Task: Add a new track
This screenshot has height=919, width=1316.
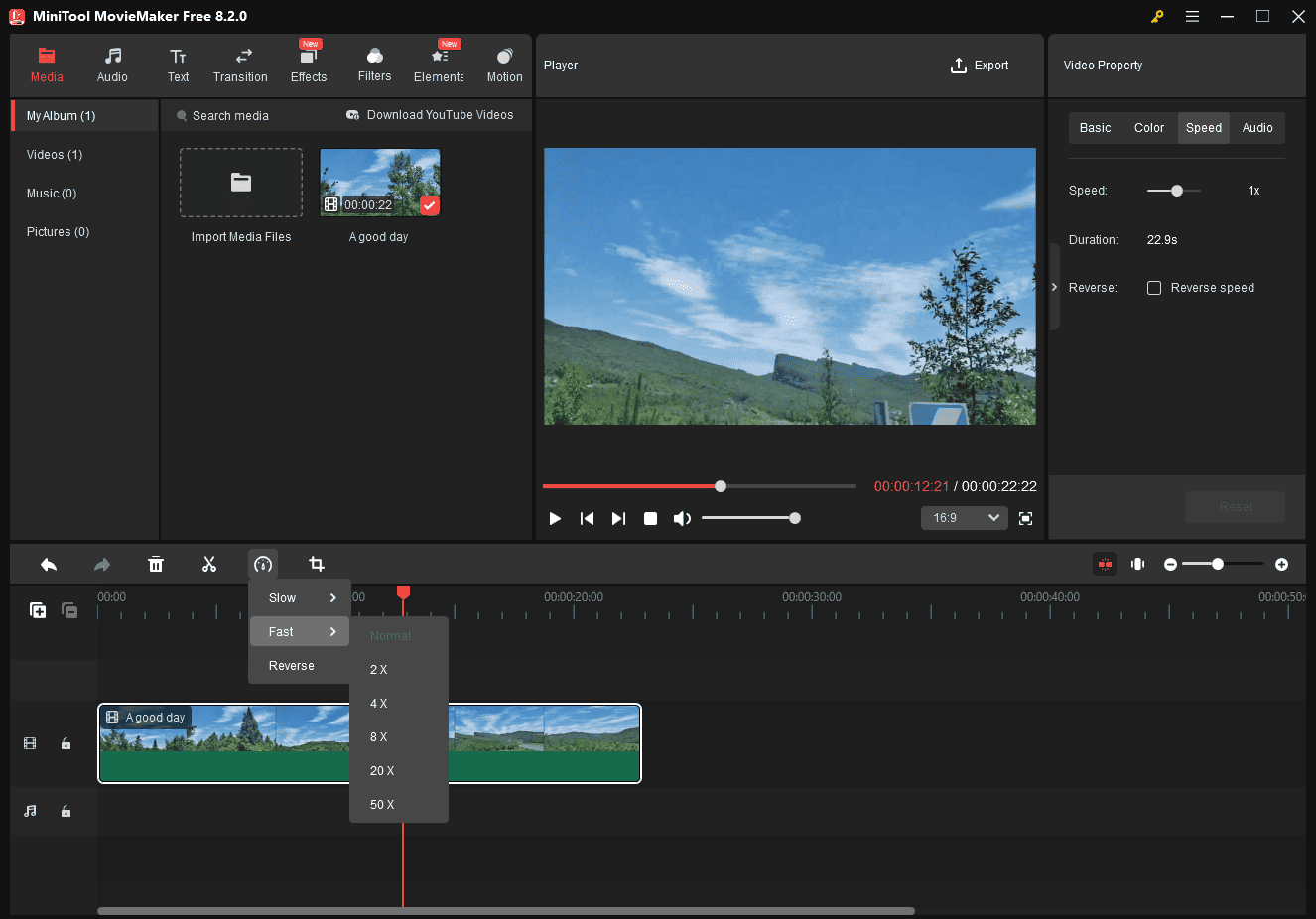Action: pos(38,610)
